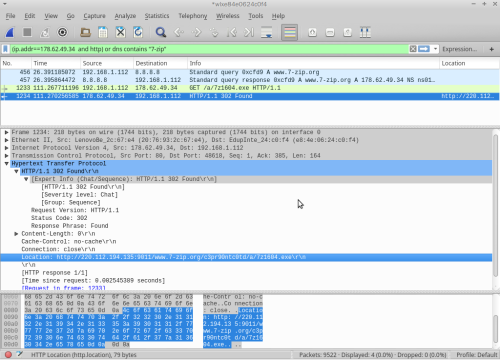Restart the current capture

coord(45,32)
